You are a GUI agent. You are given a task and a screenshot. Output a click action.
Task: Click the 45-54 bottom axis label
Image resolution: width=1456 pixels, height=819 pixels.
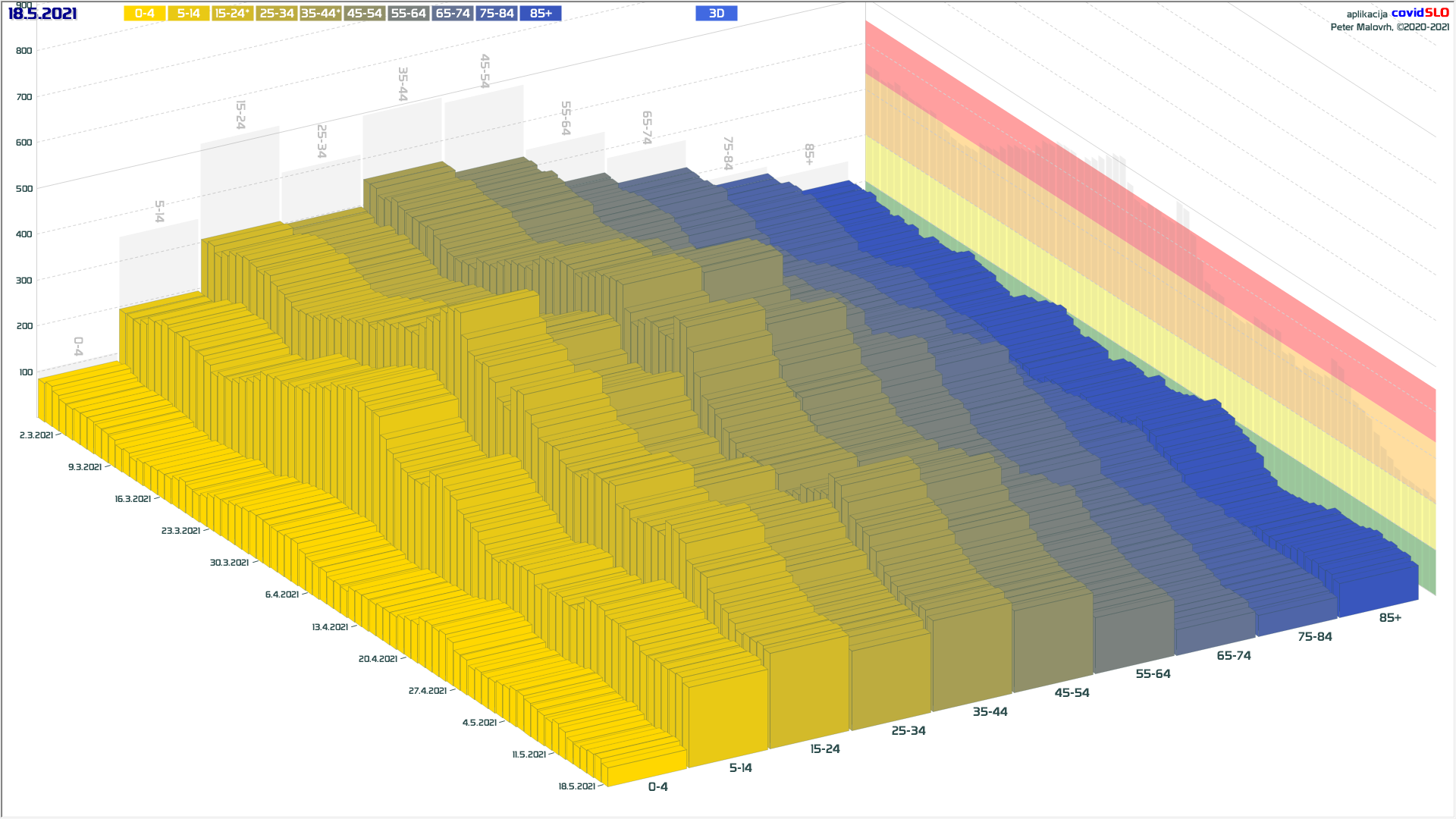(x=1072, y=693)
